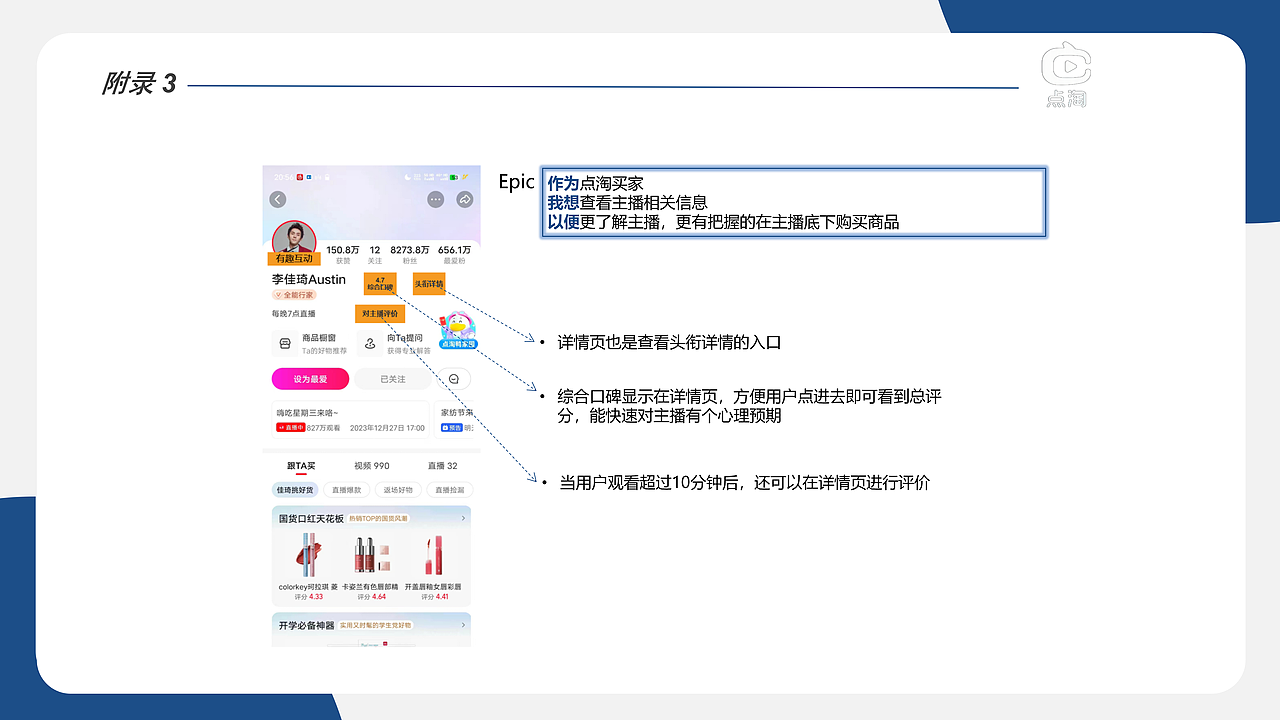The height and width of the screenshot is (720, 1280).
Task: Tap the 已关注 following button
Action: pyautogui.click(x=393, y=379)
